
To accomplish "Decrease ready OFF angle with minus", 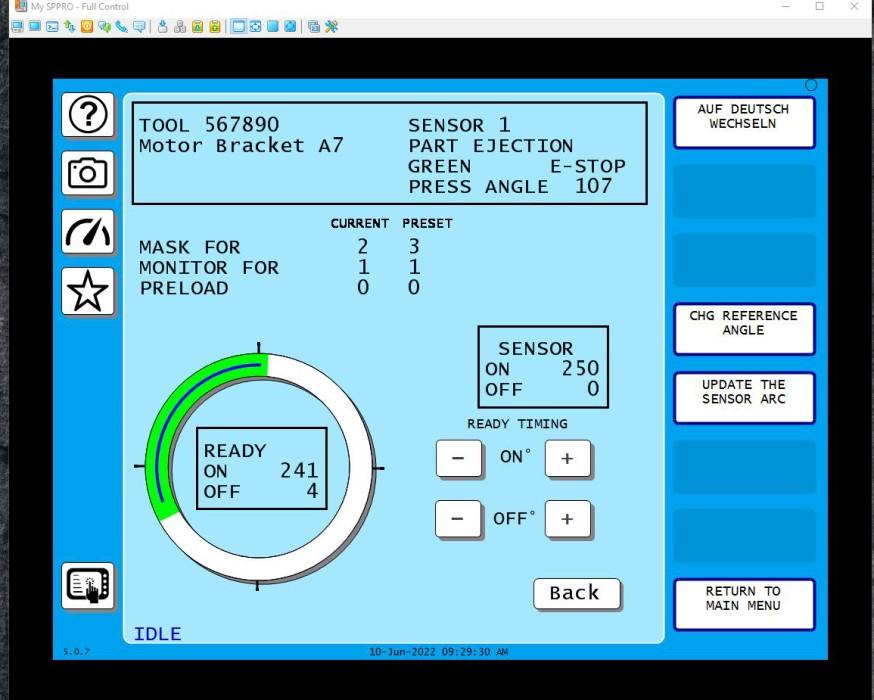I will [x=458, y=519].
